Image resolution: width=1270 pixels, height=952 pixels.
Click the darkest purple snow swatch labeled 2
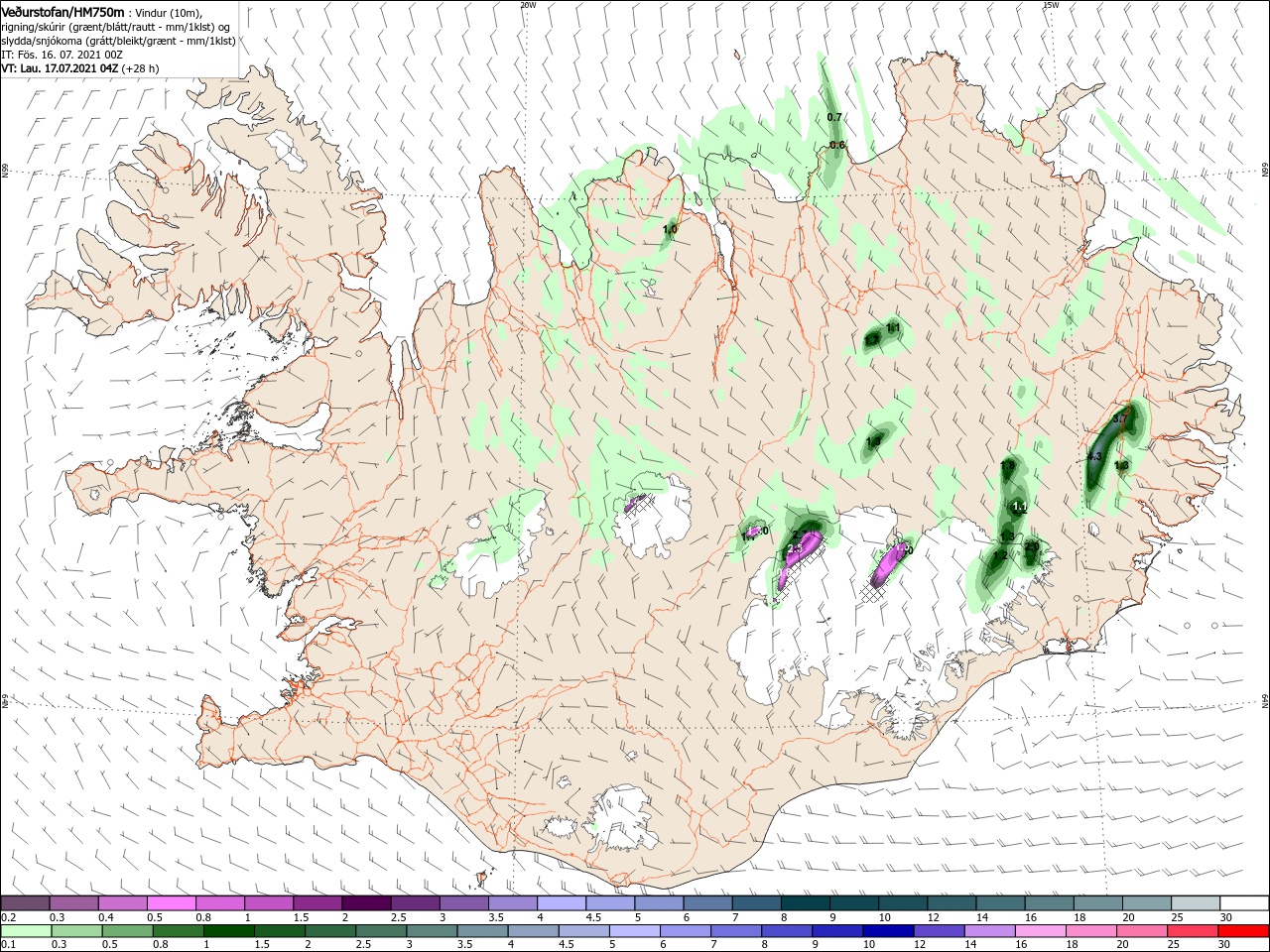[366, 903]
